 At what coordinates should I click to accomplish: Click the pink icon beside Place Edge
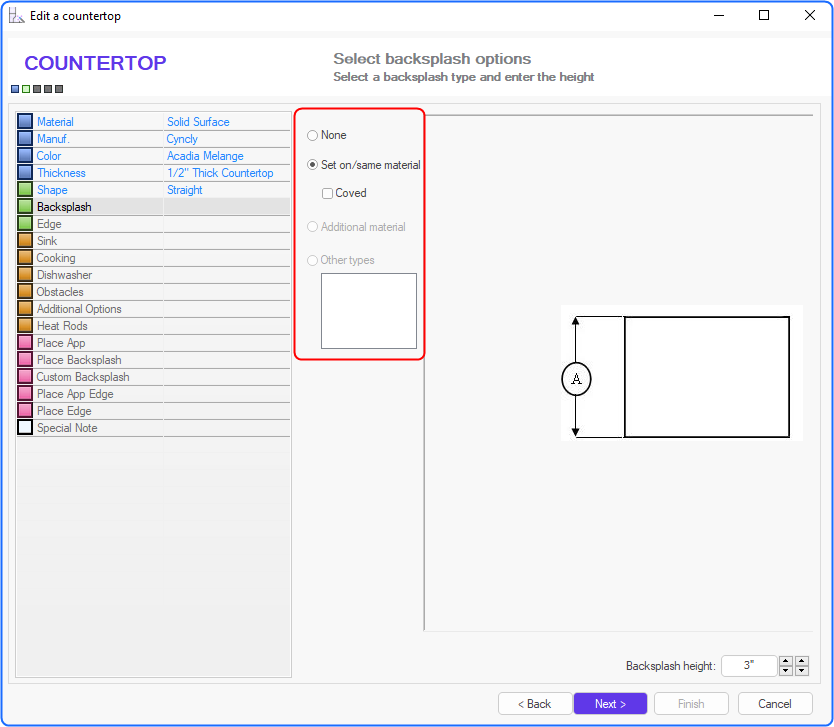[x=24, y=411]
